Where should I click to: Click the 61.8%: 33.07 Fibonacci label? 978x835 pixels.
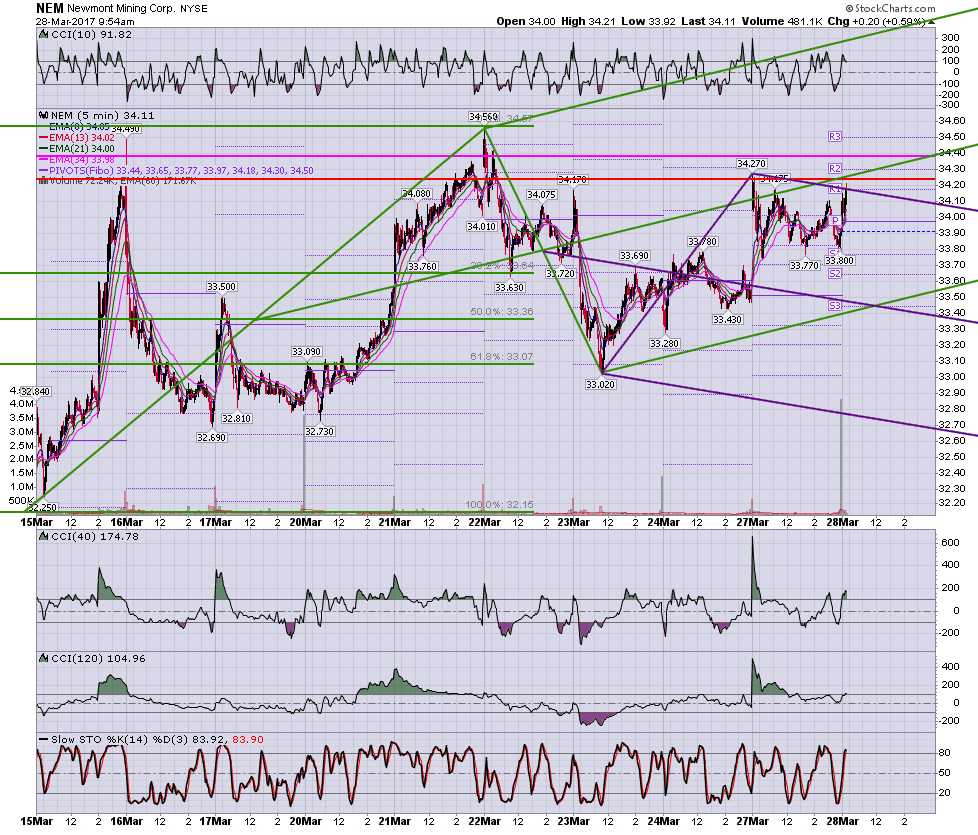(501, 357)
